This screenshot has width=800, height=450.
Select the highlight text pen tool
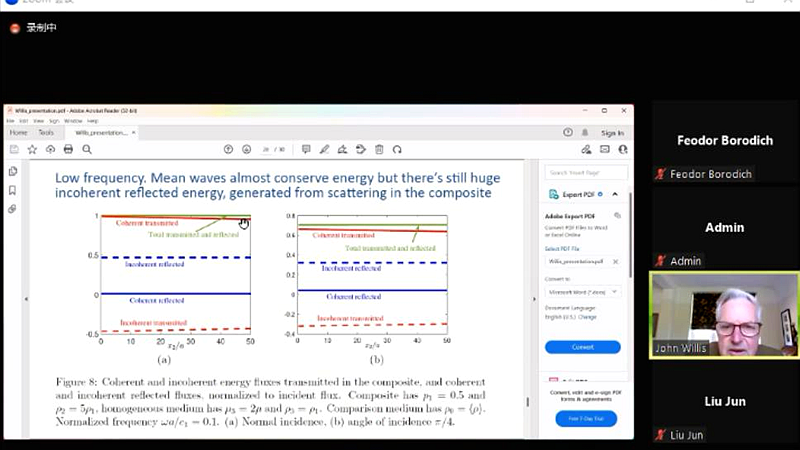[323, 149]
